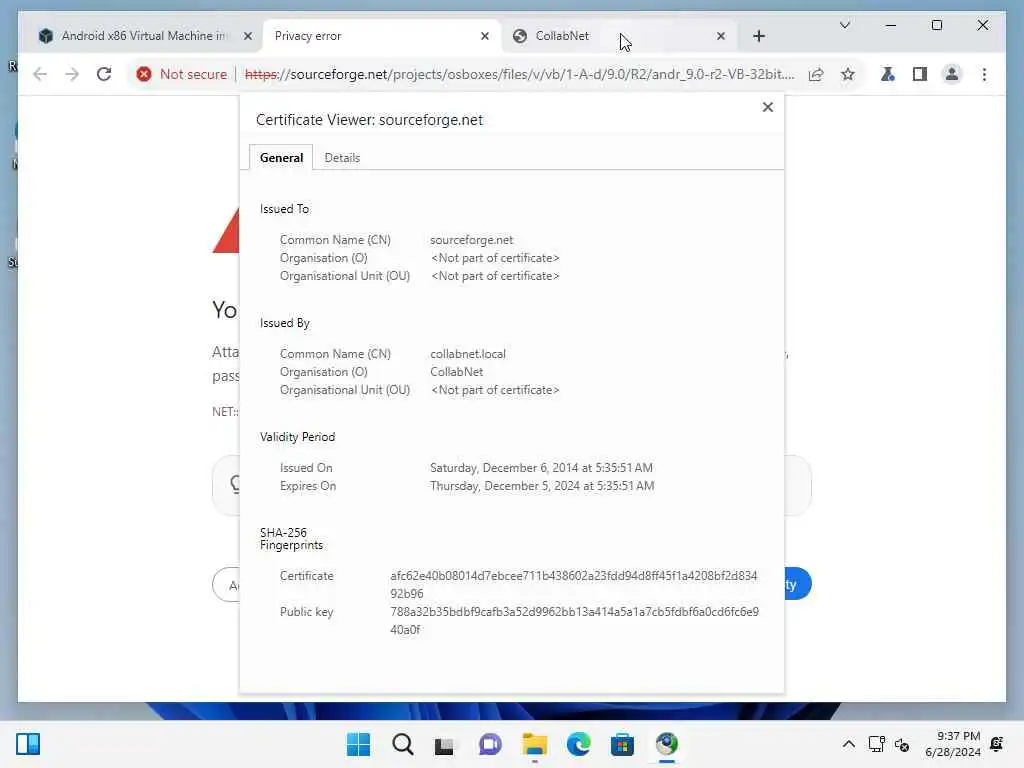Screen dimensions: 1024x768
Task: Click the Validity Period heading
Action: click(297, 436)
